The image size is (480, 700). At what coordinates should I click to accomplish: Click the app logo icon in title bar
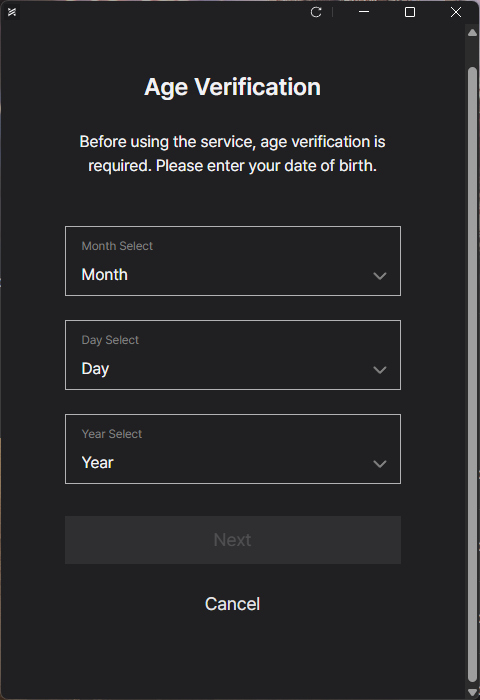[x=12, y=12]
